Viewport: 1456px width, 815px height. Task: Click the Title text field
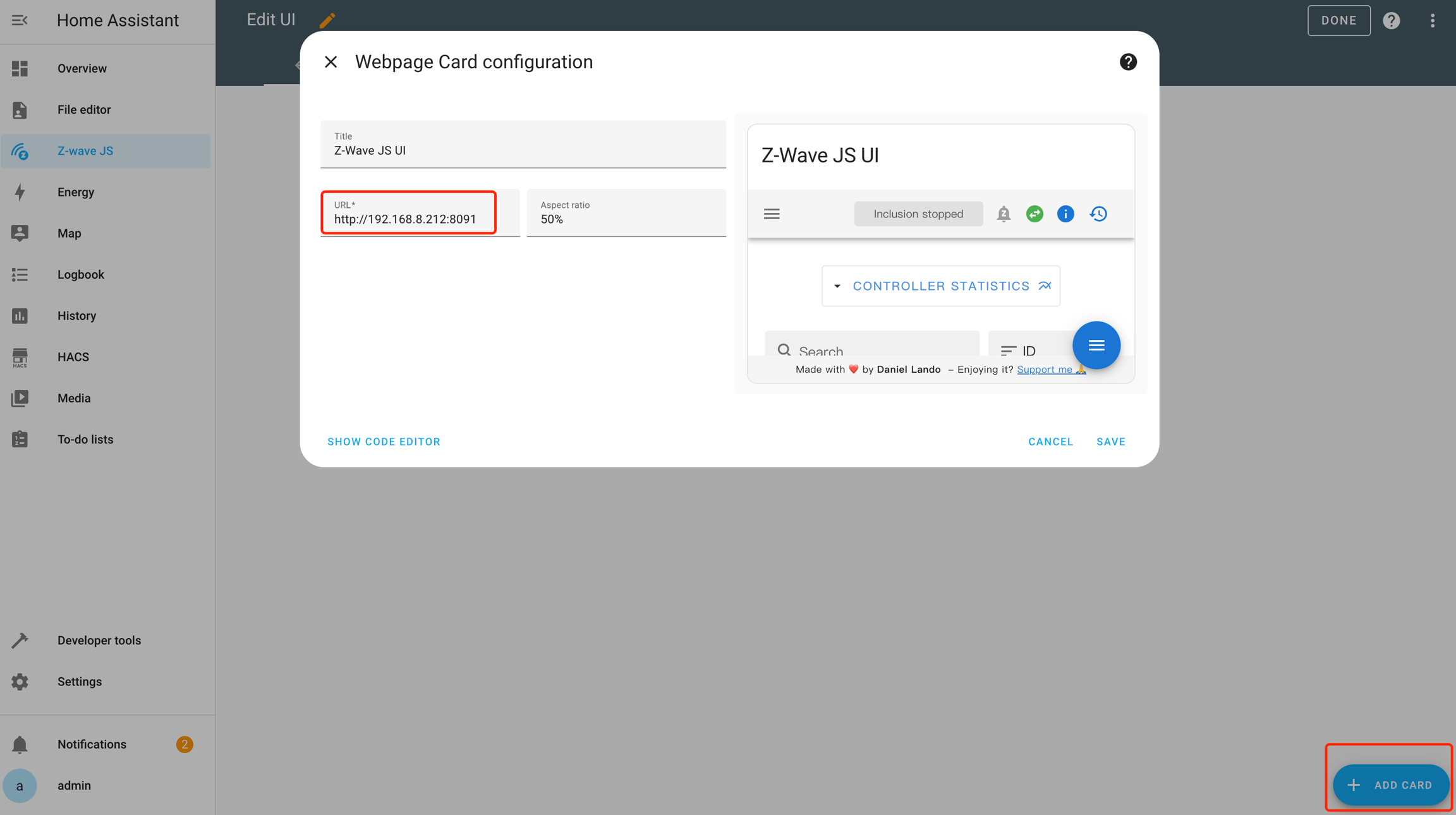[x=523, y=150]
